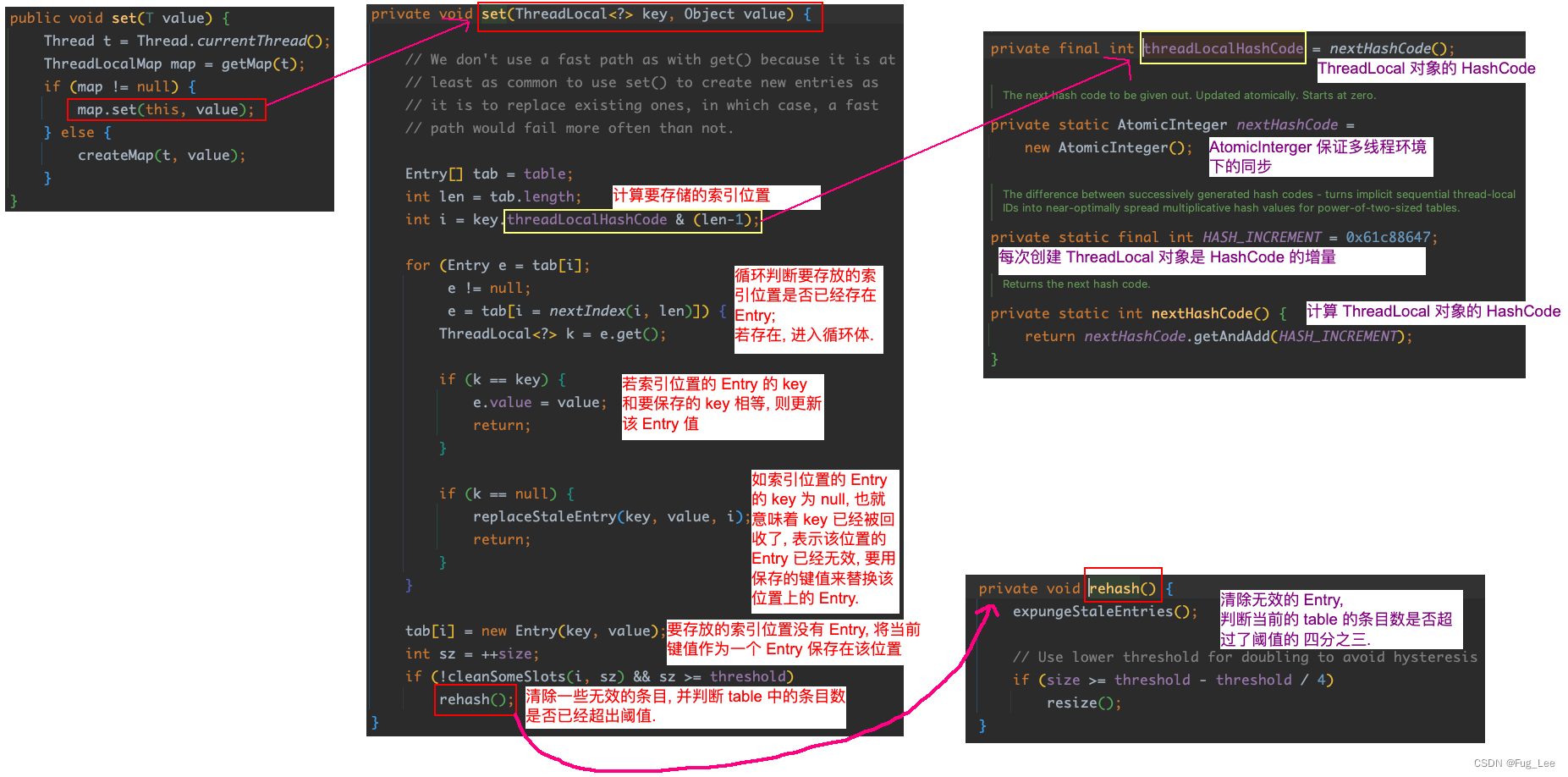Click the 'for (Entry e = tab[i];' line

pos(498,265)
